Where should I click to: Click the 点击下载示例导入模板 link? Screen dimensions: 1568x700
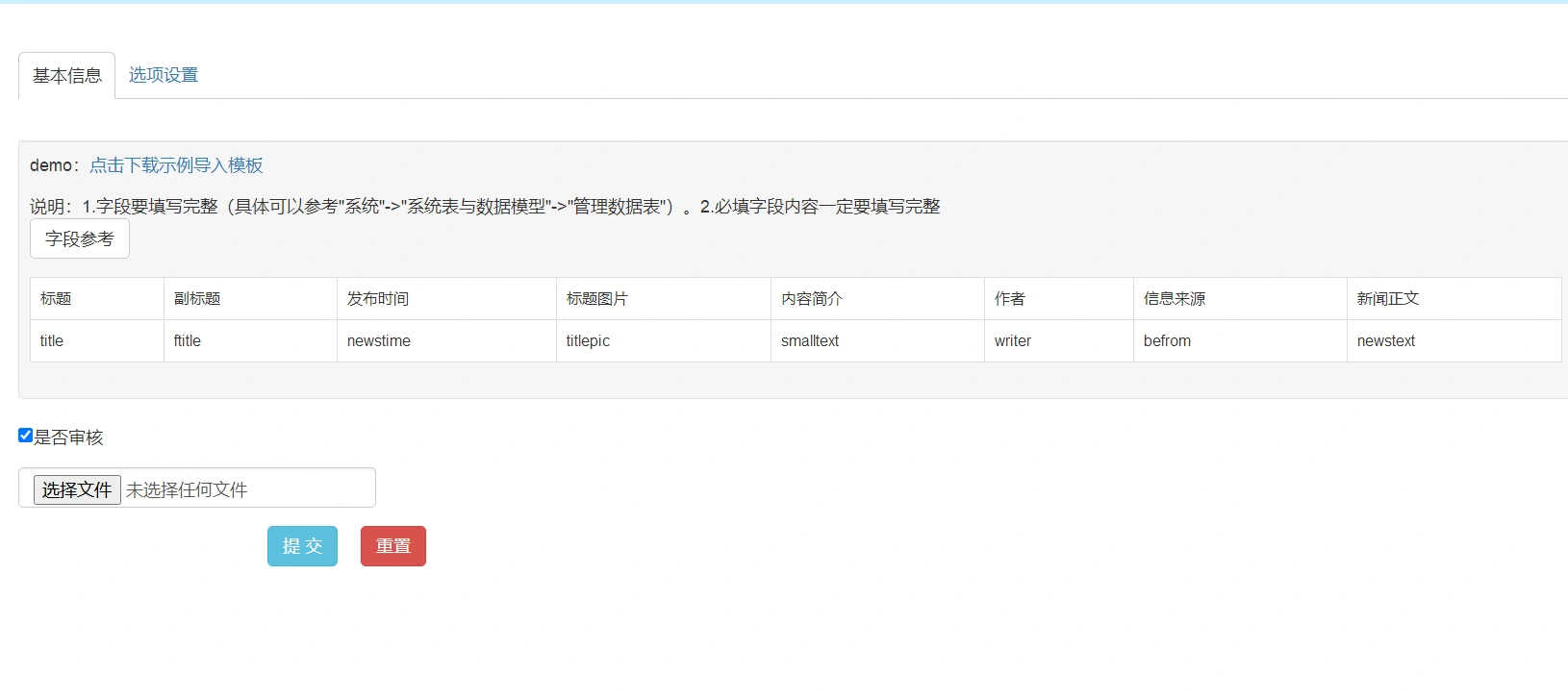point(176,165)
